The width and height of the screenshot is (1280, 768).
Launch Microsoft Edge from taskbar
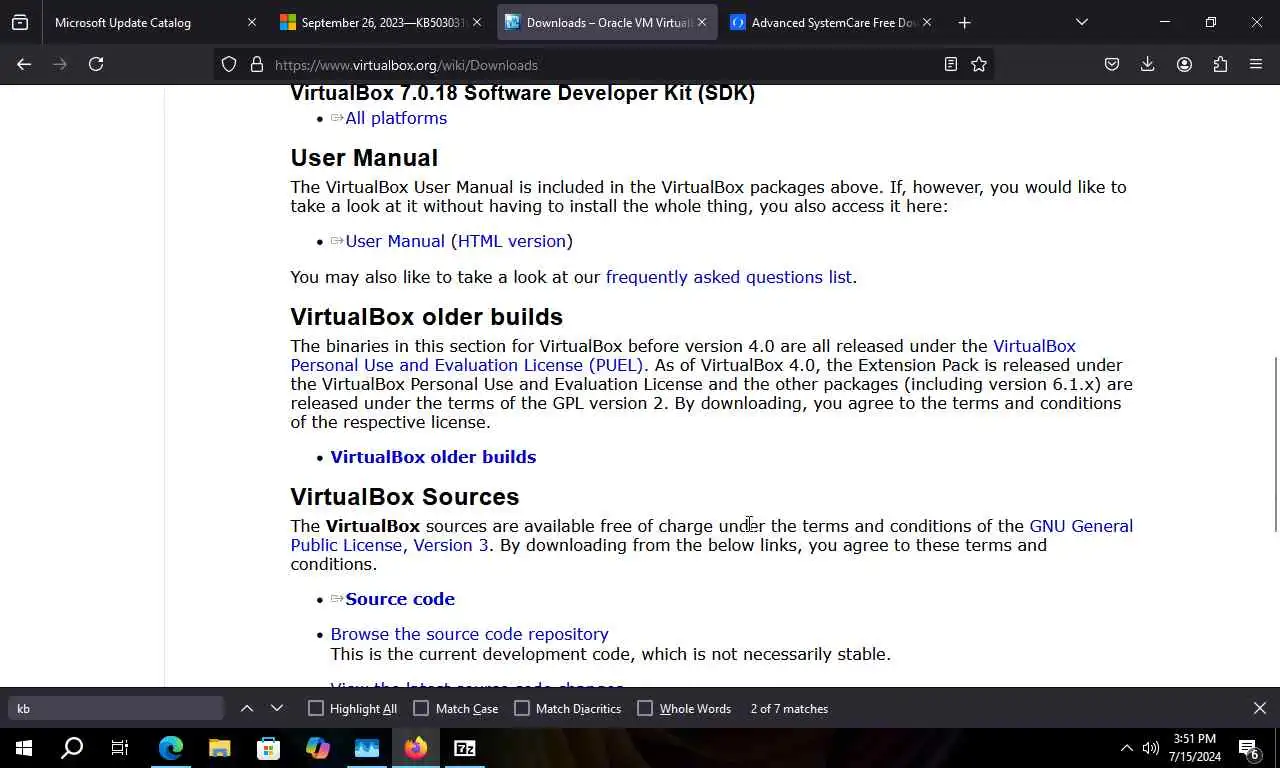pos(171,748)
